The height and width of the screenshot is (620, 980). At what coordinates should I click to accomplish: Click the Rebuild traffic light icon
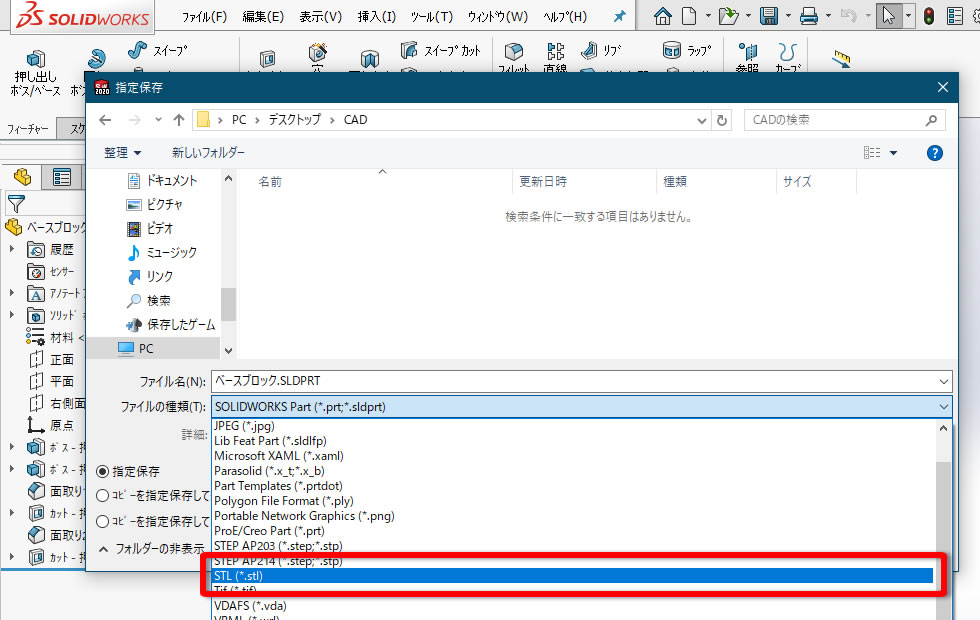click(x=929, y=16)
